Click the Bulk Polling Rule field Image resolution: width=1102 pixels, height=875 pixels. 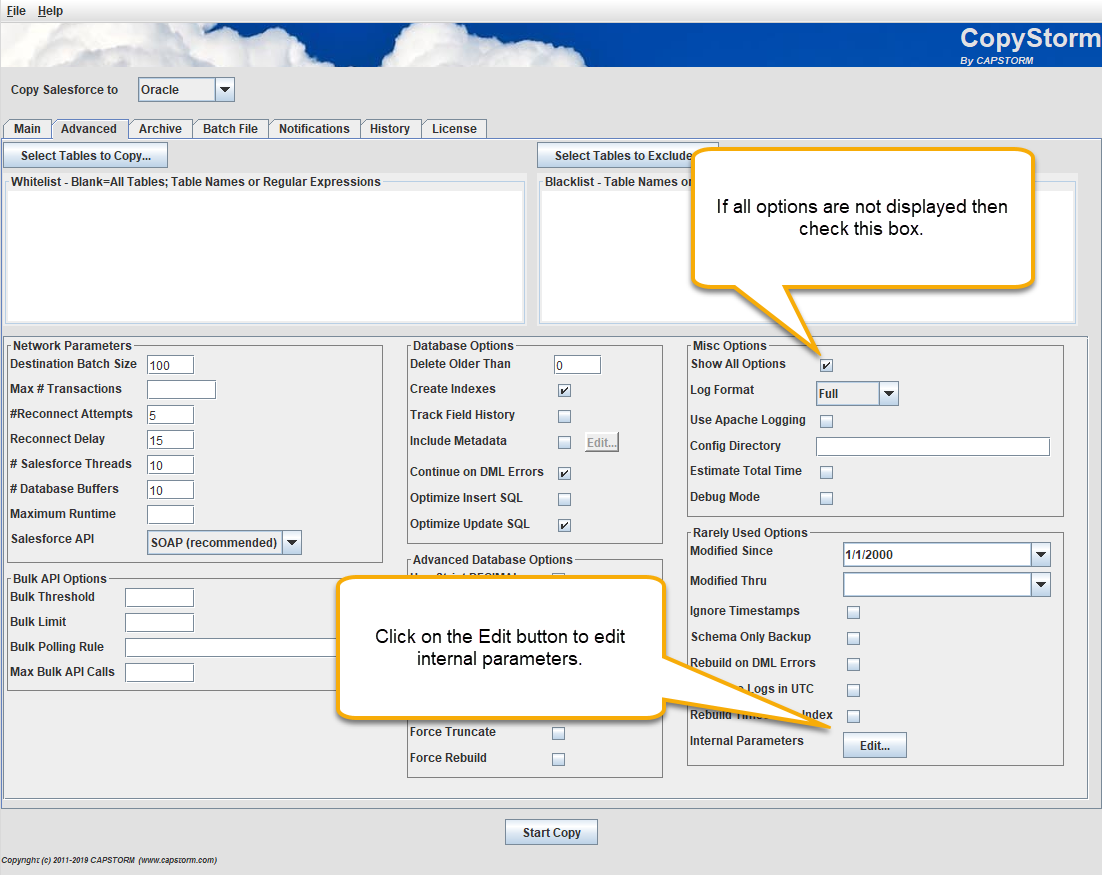tap(232, 647)
